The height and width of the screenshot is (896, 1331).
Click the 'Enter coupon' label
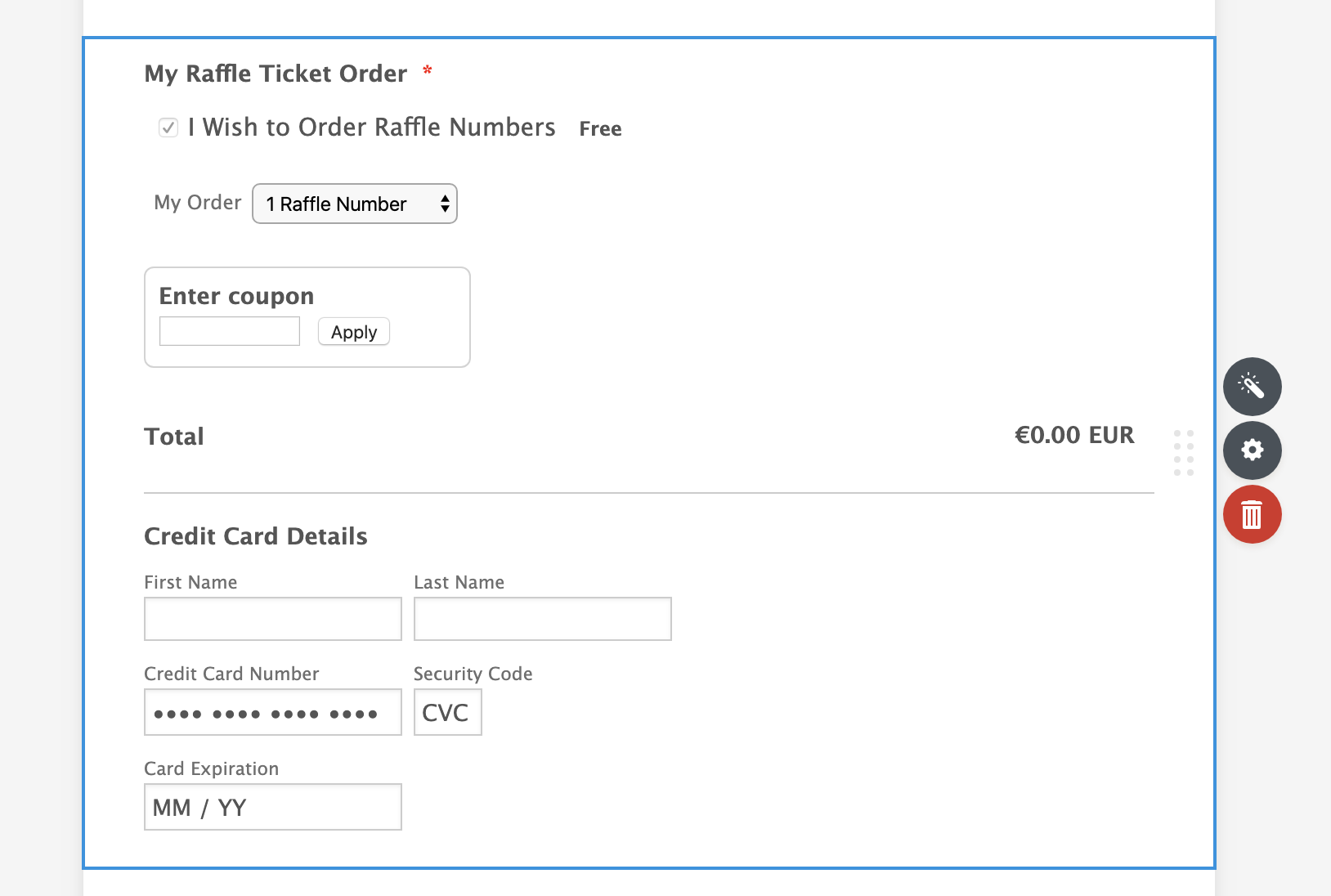point(236,296)
